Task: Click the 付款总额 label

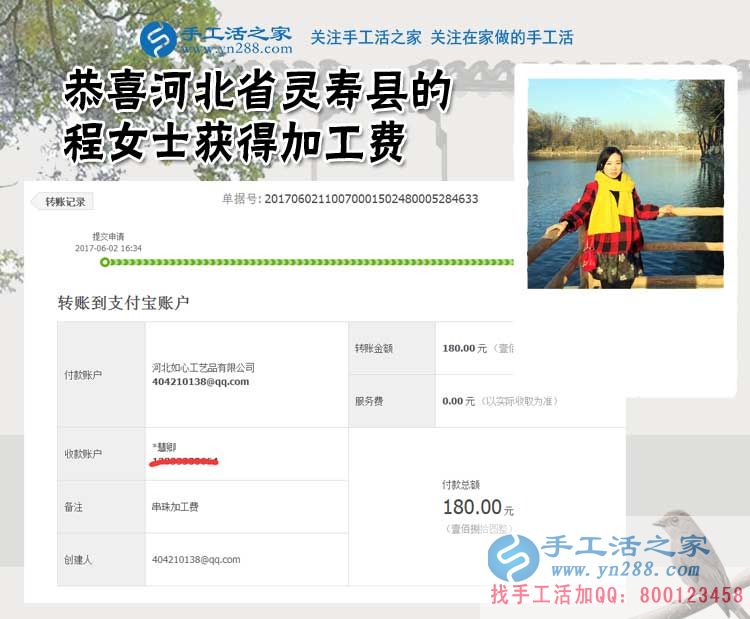Action: (x=461, y=485)
